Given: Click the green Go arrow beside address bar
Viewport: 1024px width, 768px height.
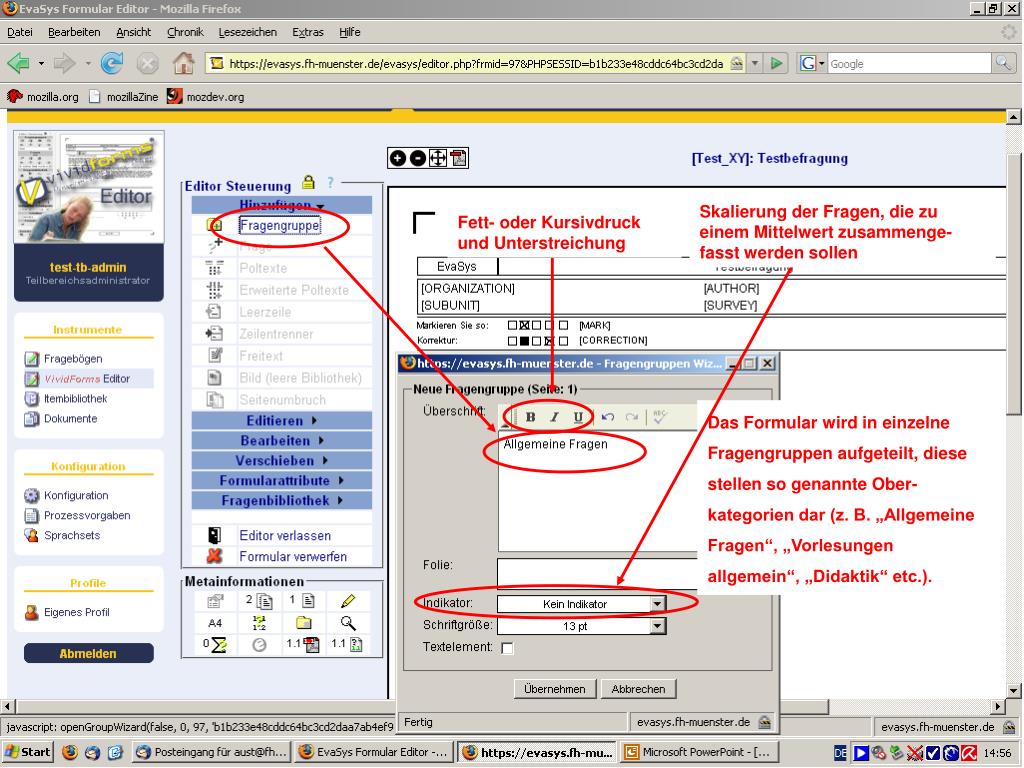Looking at the screenshot, I should coord(776,63).
